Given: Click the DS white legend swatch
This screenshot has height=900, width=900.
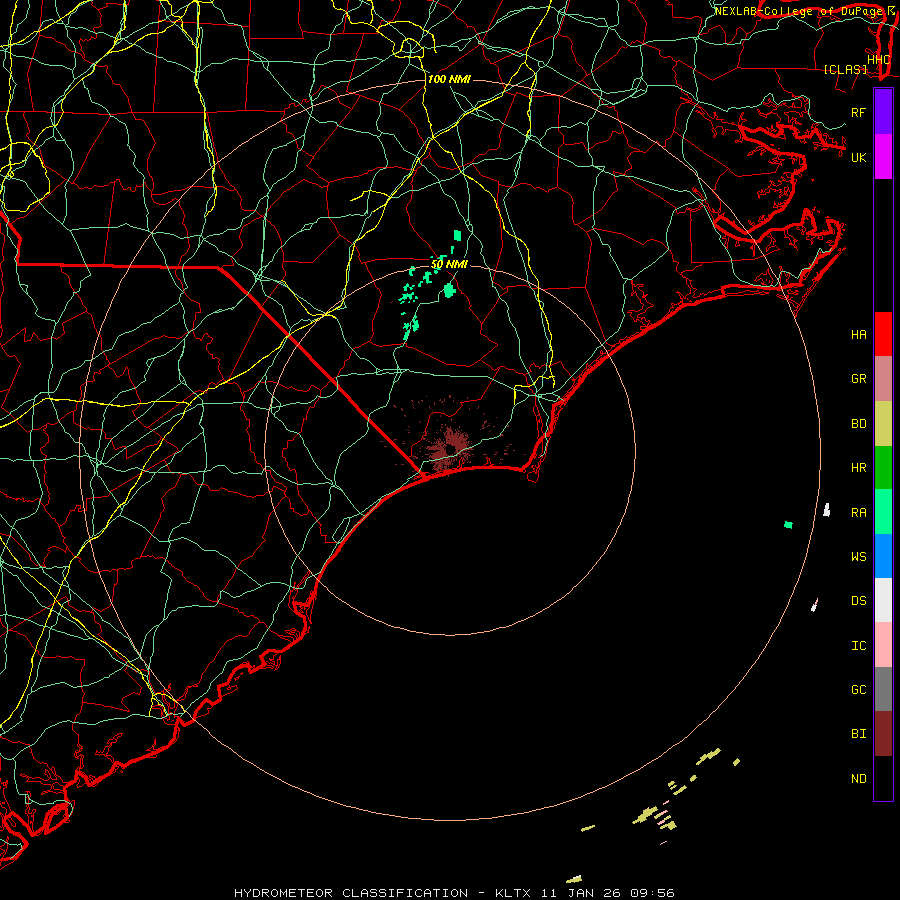Looking at the screenshot, I should tap(883, 600).
